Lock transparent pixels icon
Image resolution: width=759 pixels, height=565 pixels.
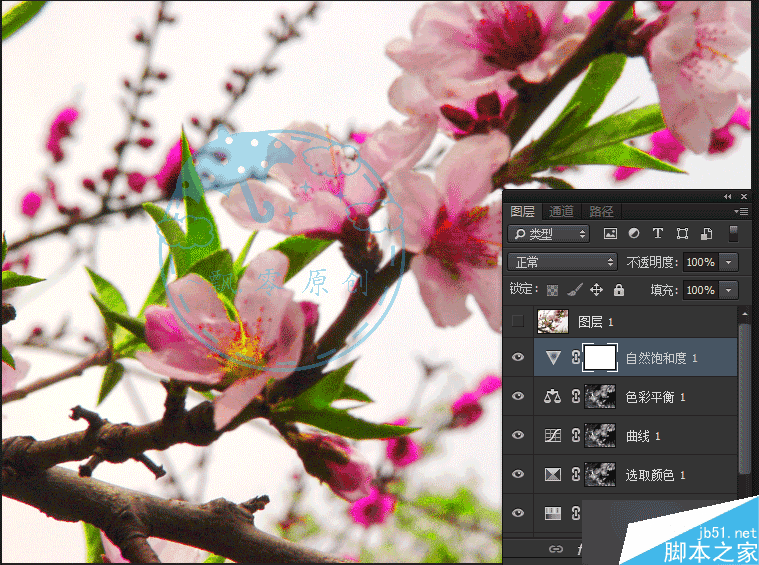552,290
